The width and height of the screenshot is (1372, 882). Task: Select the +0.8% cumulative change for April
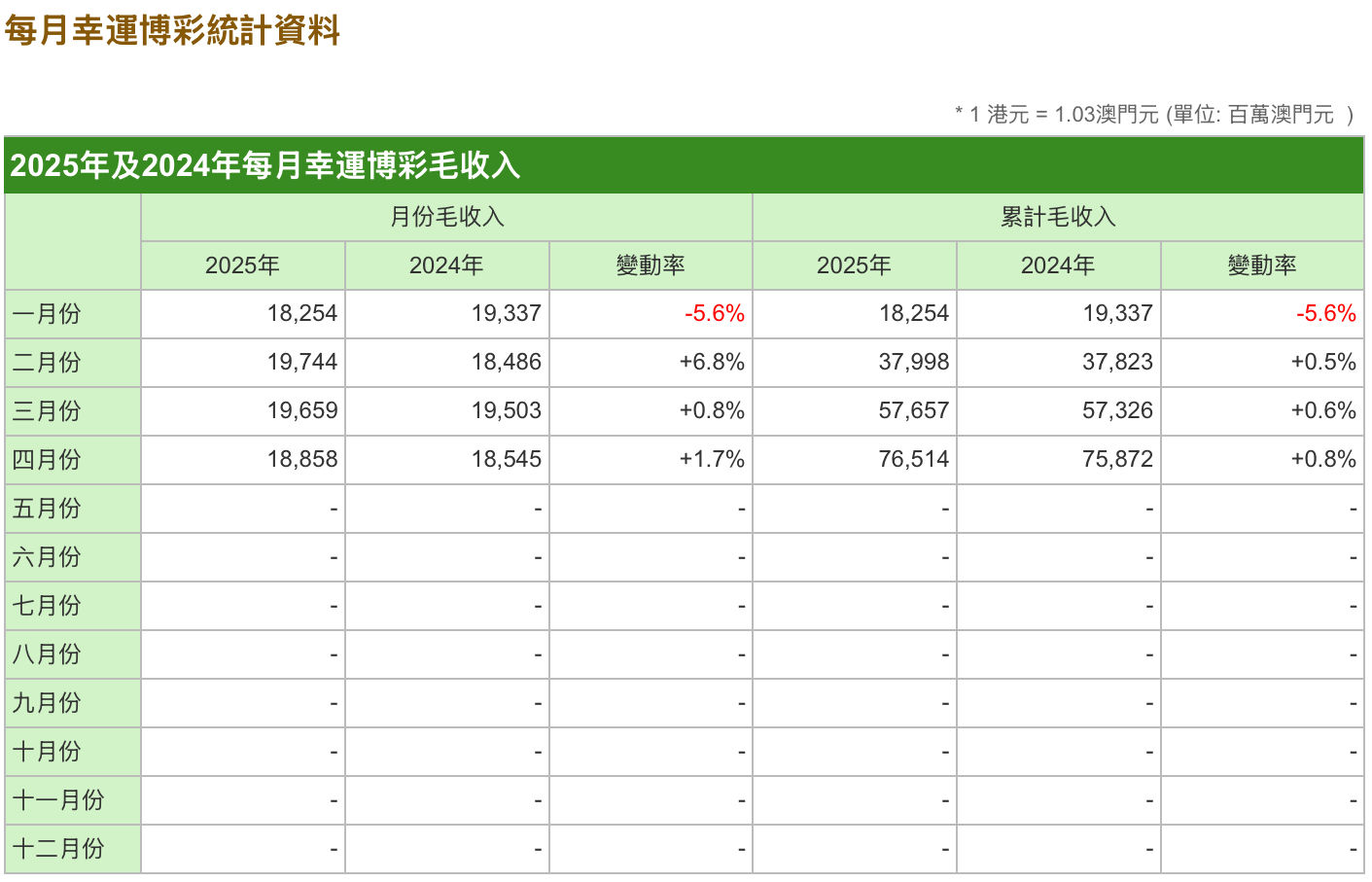click(x=1323, y=459)
